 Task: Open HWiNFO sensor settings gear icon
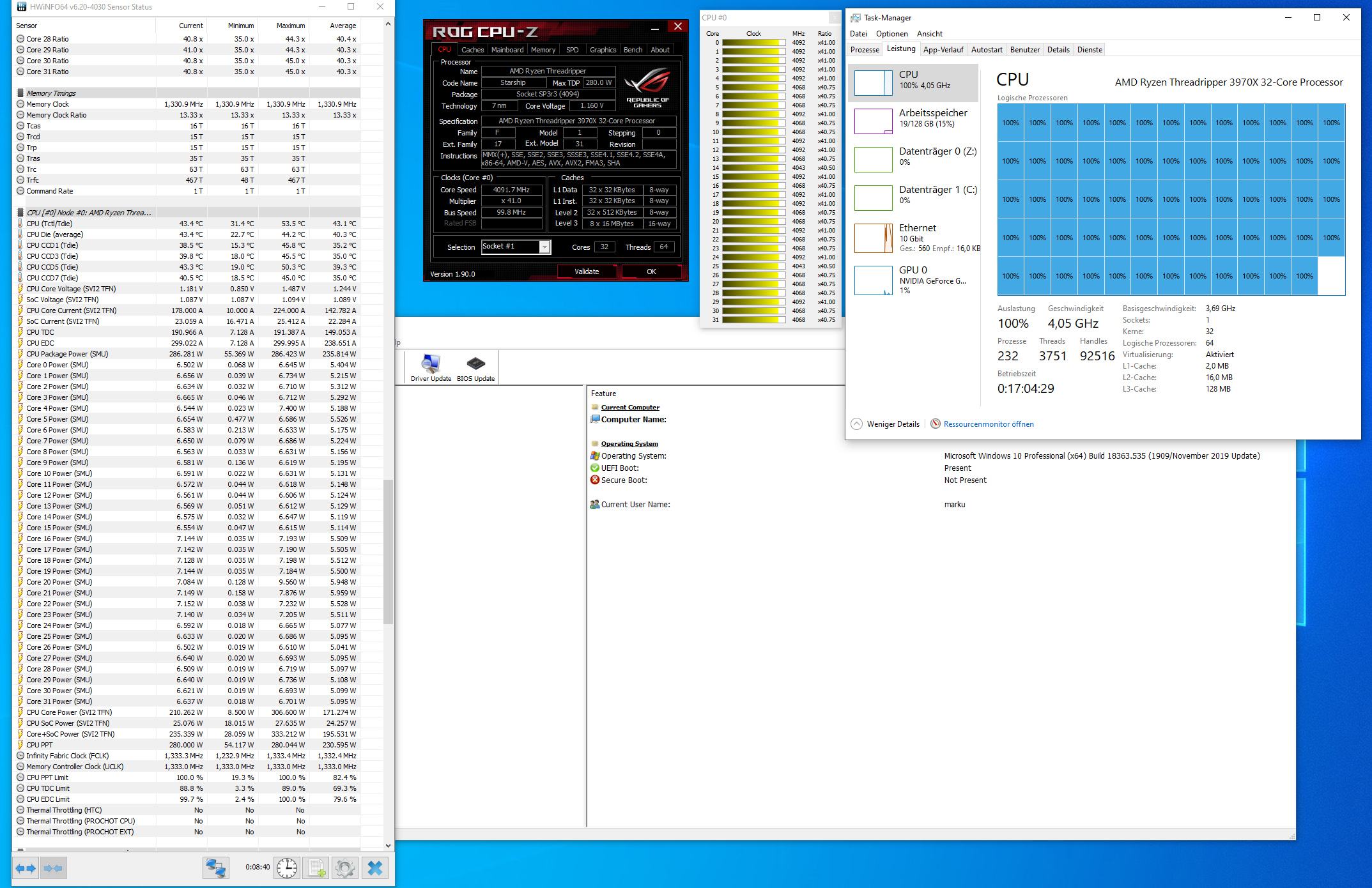point(345,868)
